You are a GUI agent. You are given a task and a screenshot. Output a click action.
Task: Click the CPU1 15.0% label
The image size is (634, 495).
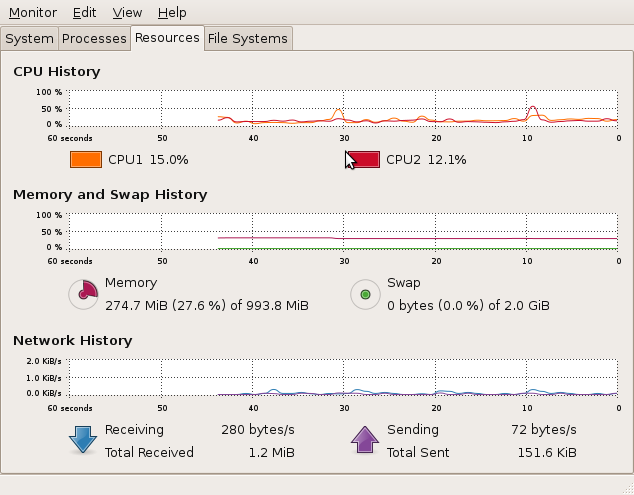(148, 160)
